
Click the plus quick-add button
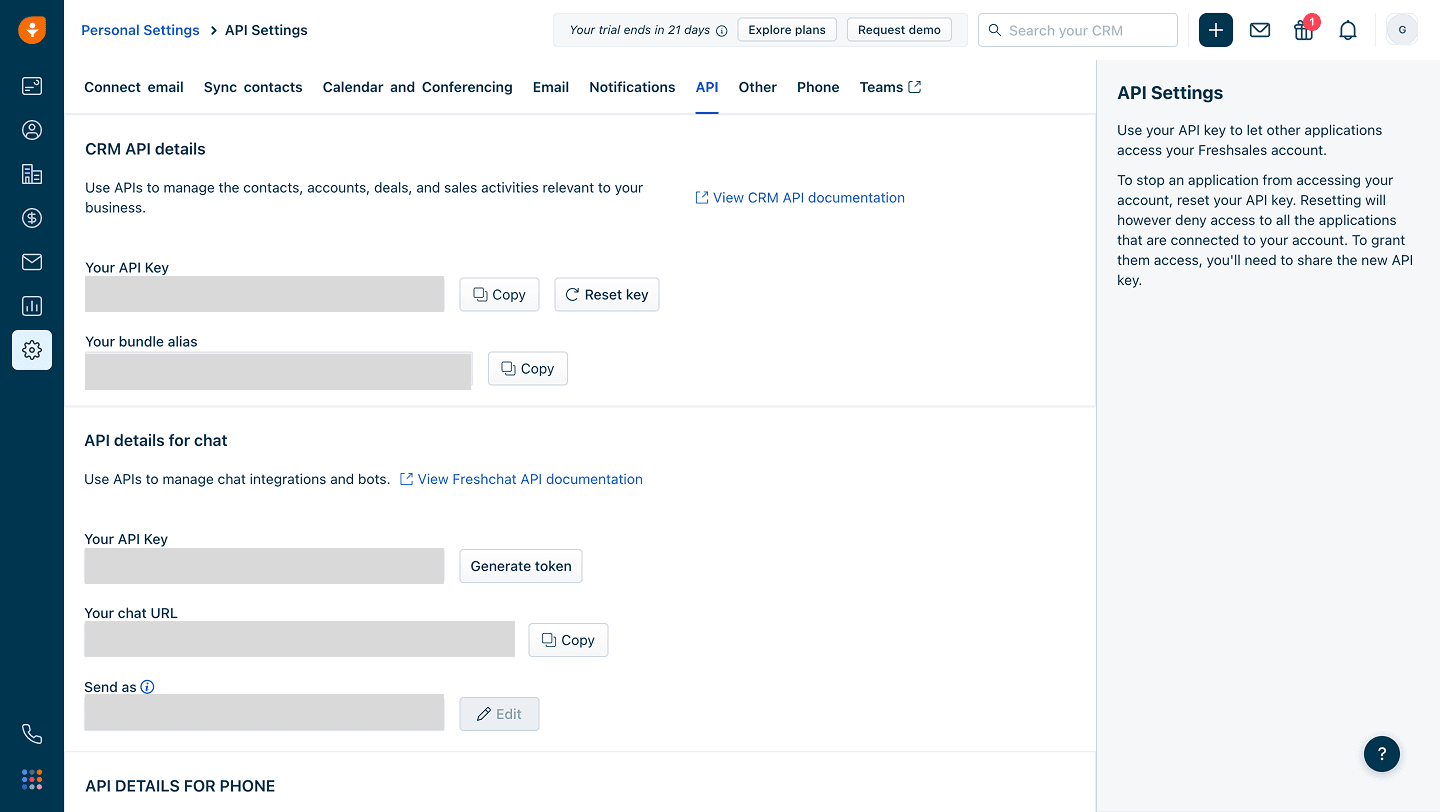coord(1216,30)
